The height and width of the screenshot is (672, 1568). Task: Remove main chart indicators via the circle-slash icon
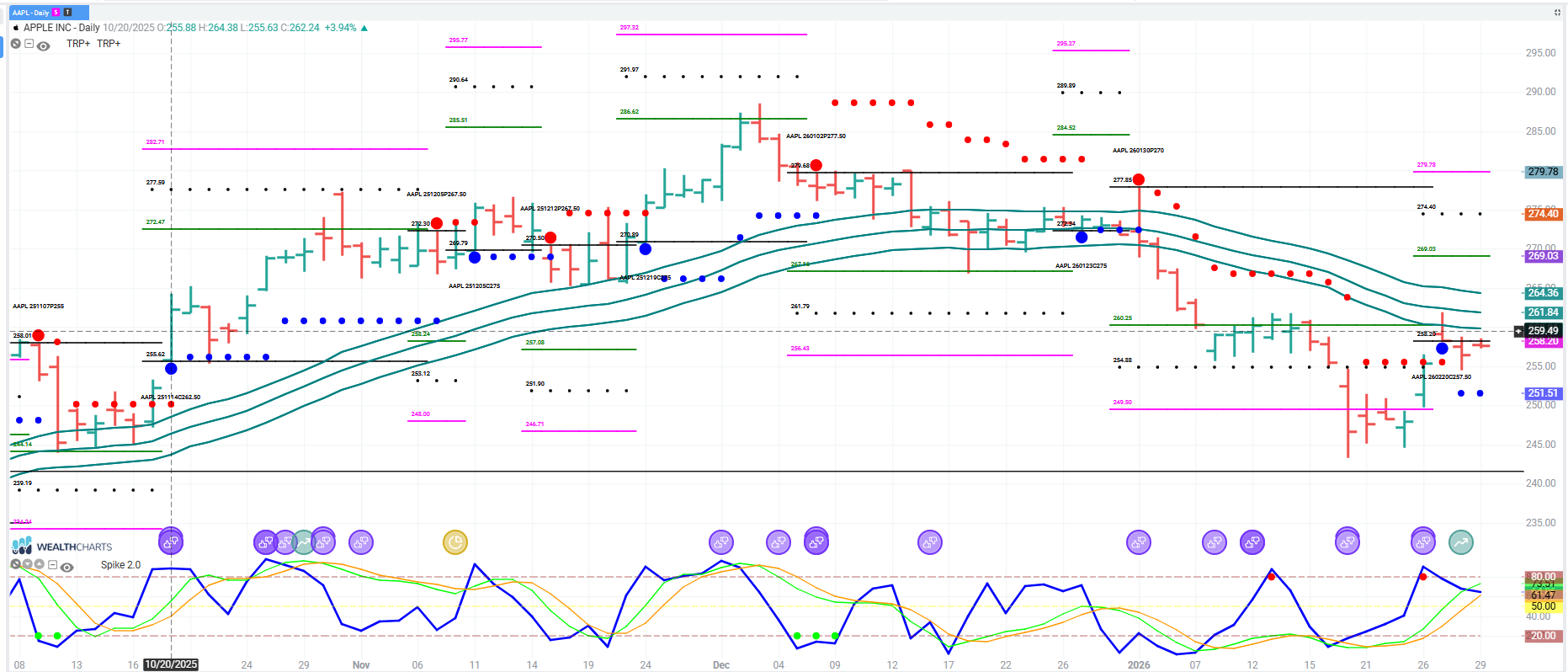tap(16, 44)
